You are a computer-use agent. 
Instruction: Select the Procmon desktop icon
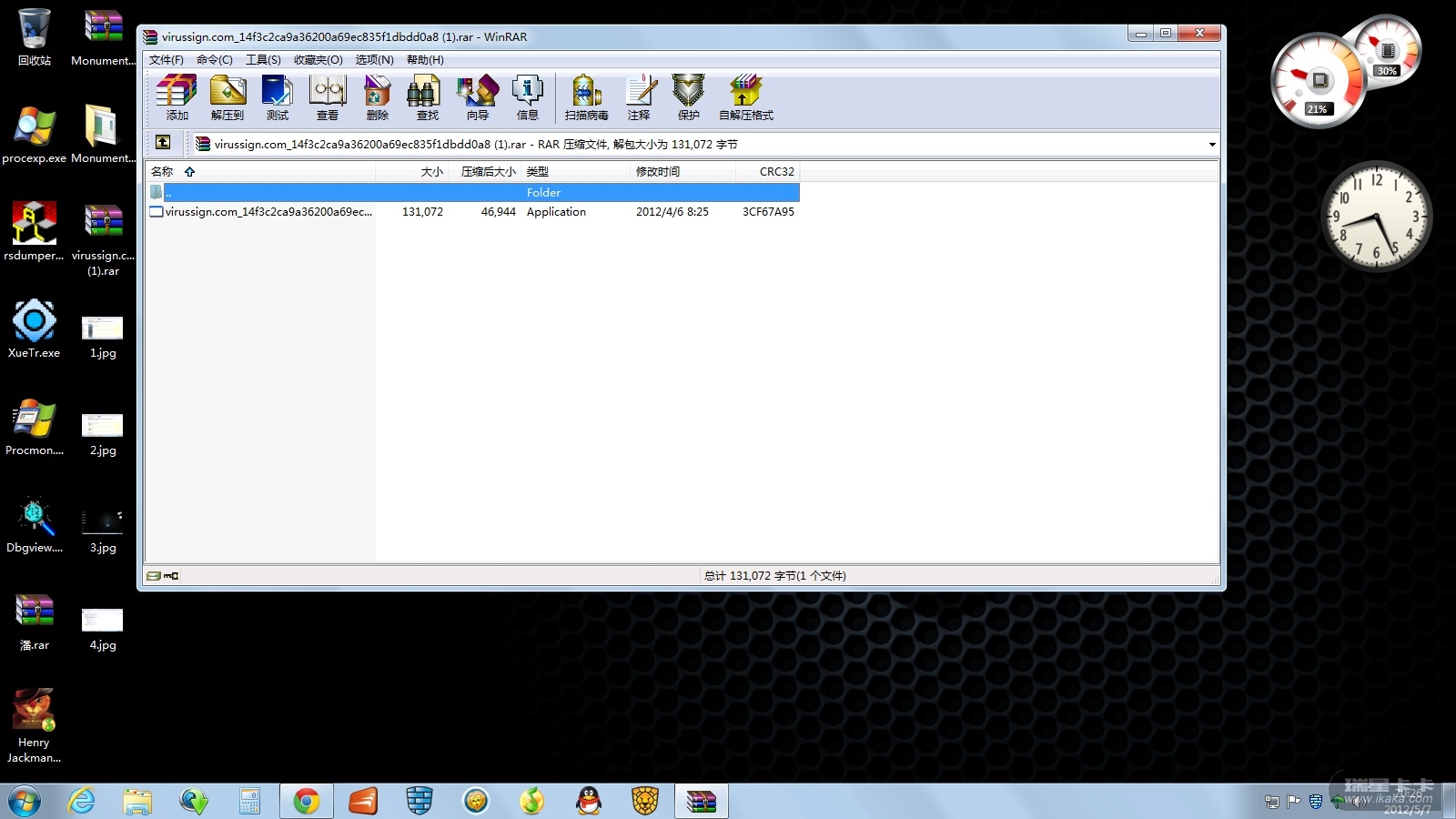point(35,427)
